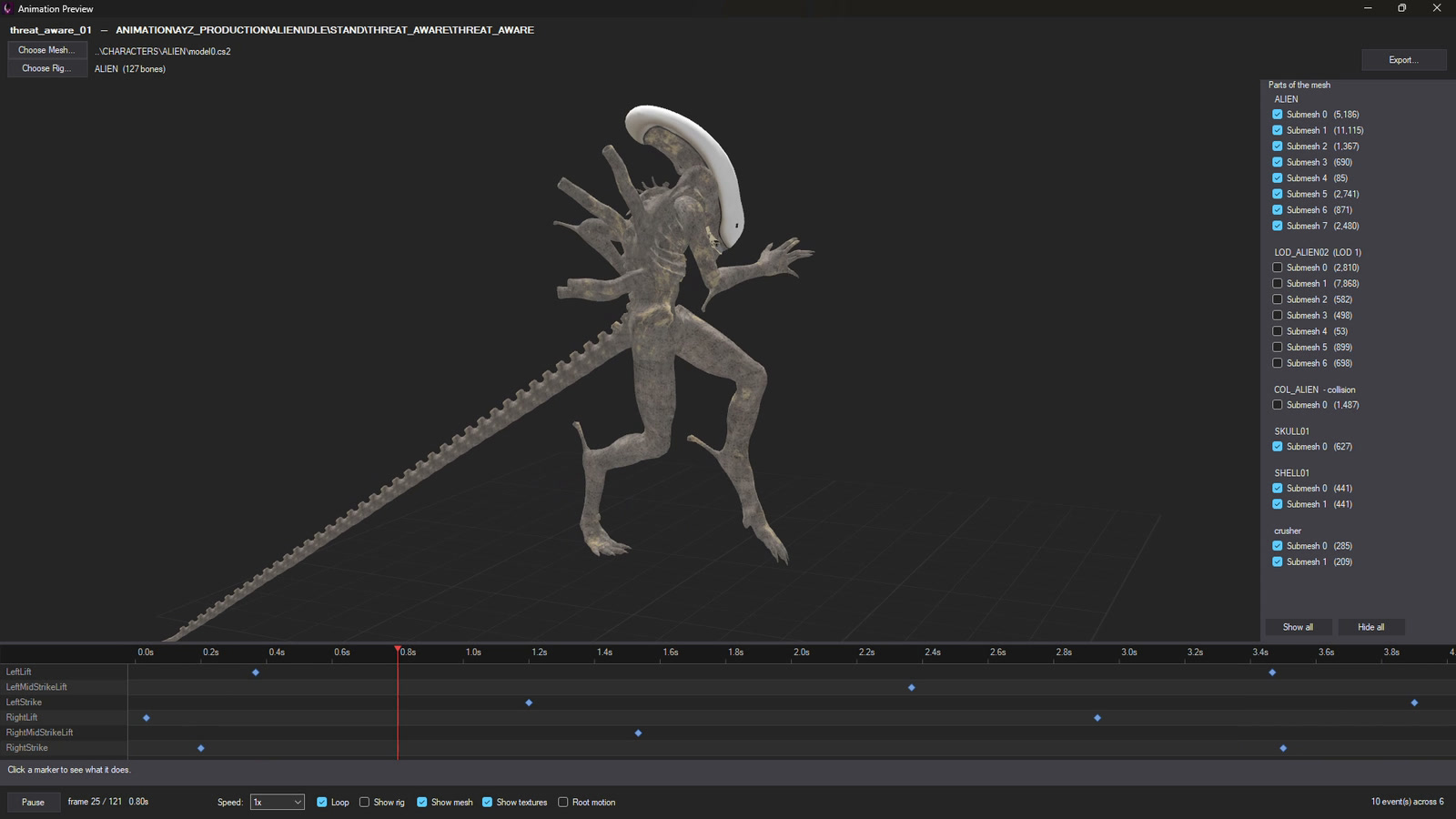
Task: Uncheck SHELL01 Submesh 1 (441)
Action: (1278, 504)
